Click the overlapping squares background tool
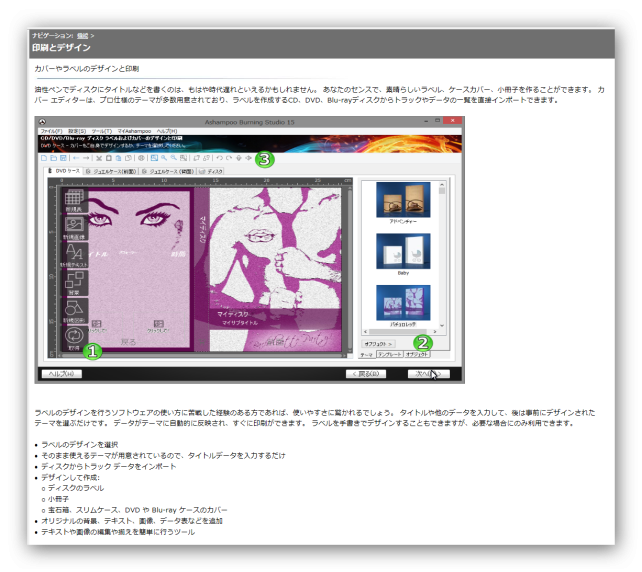 pyautogui.click(x=74, y=283)
